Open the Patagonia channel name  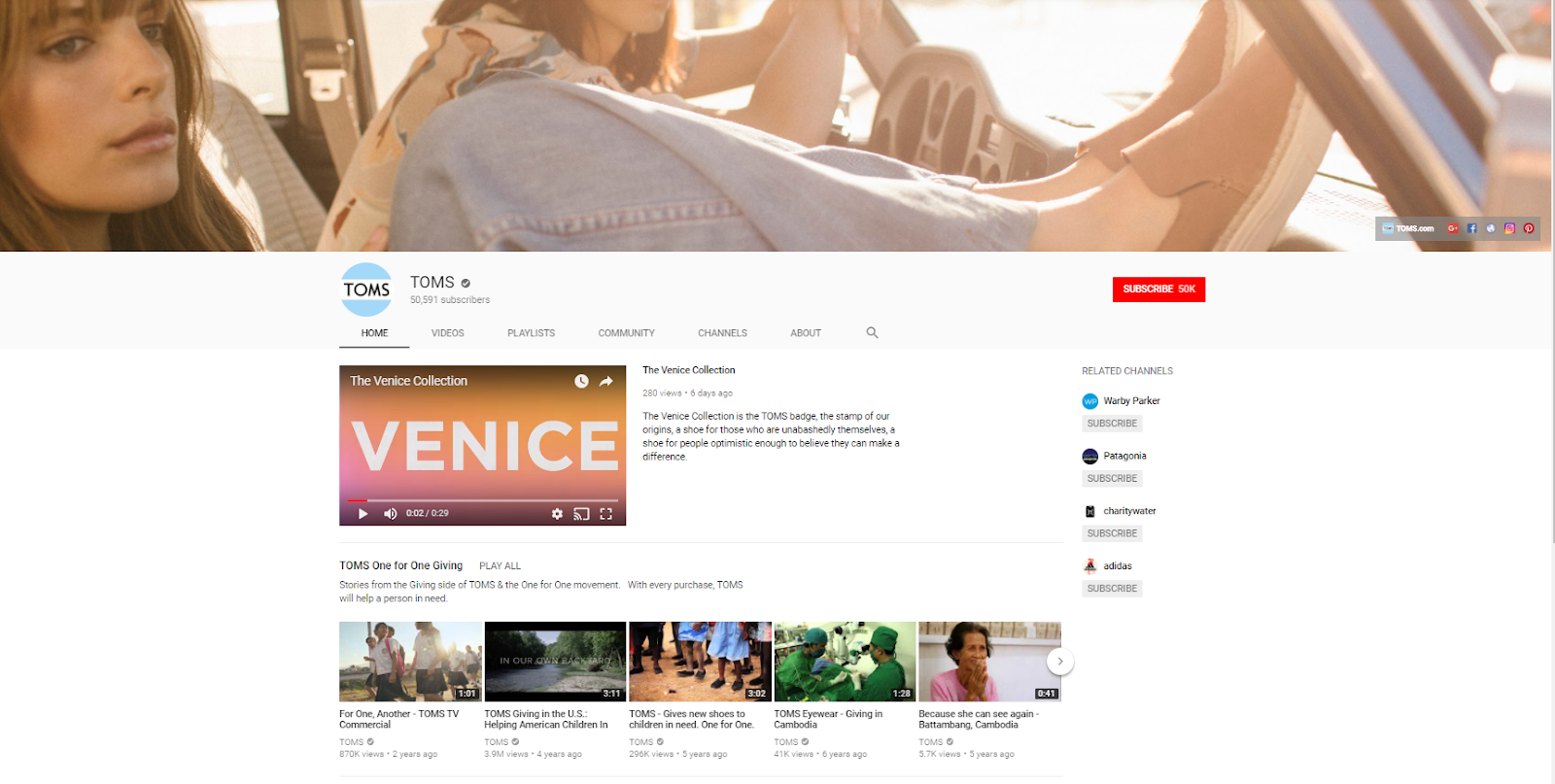coord(1124,457)
